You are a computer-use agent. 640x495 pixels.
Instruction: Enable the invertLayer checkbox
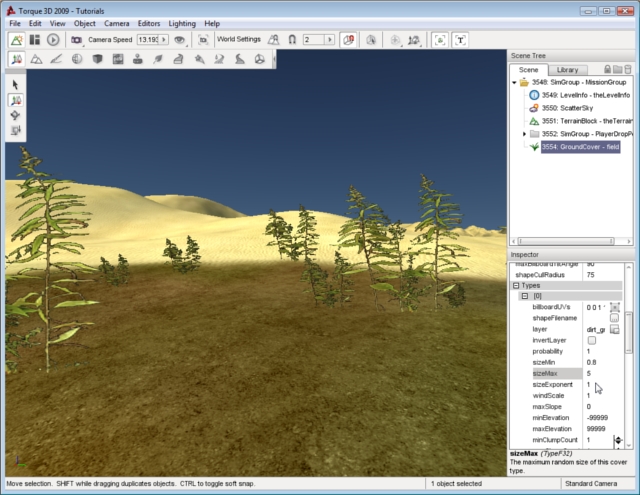coord(591,340)
